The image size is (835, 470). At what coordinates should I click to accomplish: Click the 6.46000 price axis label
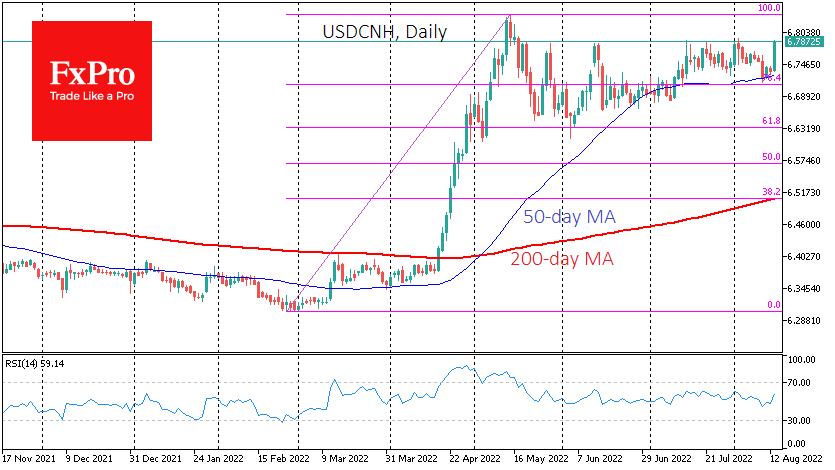pos(804,226)
